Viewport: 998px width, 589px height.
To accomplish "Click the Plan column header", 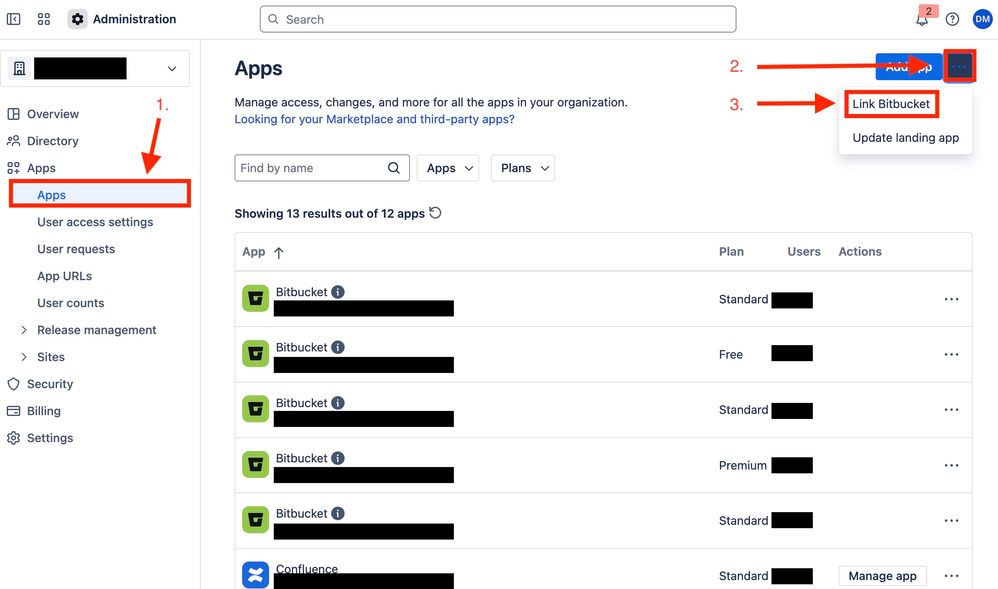I will point(731,252).
